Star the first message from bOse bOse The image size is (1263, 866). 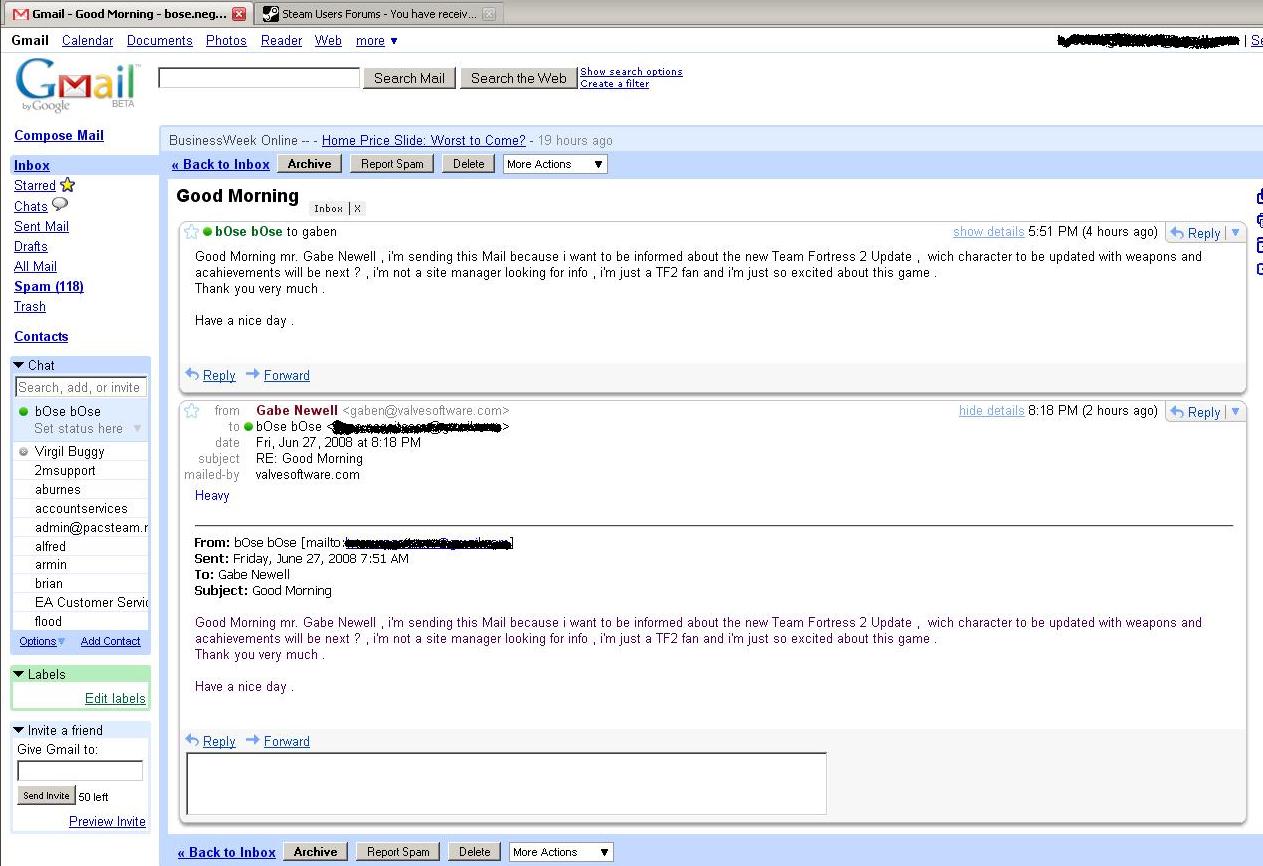[192, 231]
